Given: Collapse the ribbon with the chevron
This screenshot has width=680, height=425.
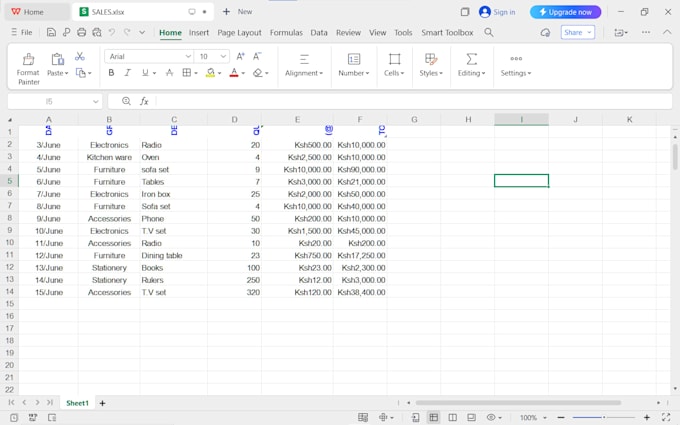Looking at the screenshot, I should tap(667, 32).
